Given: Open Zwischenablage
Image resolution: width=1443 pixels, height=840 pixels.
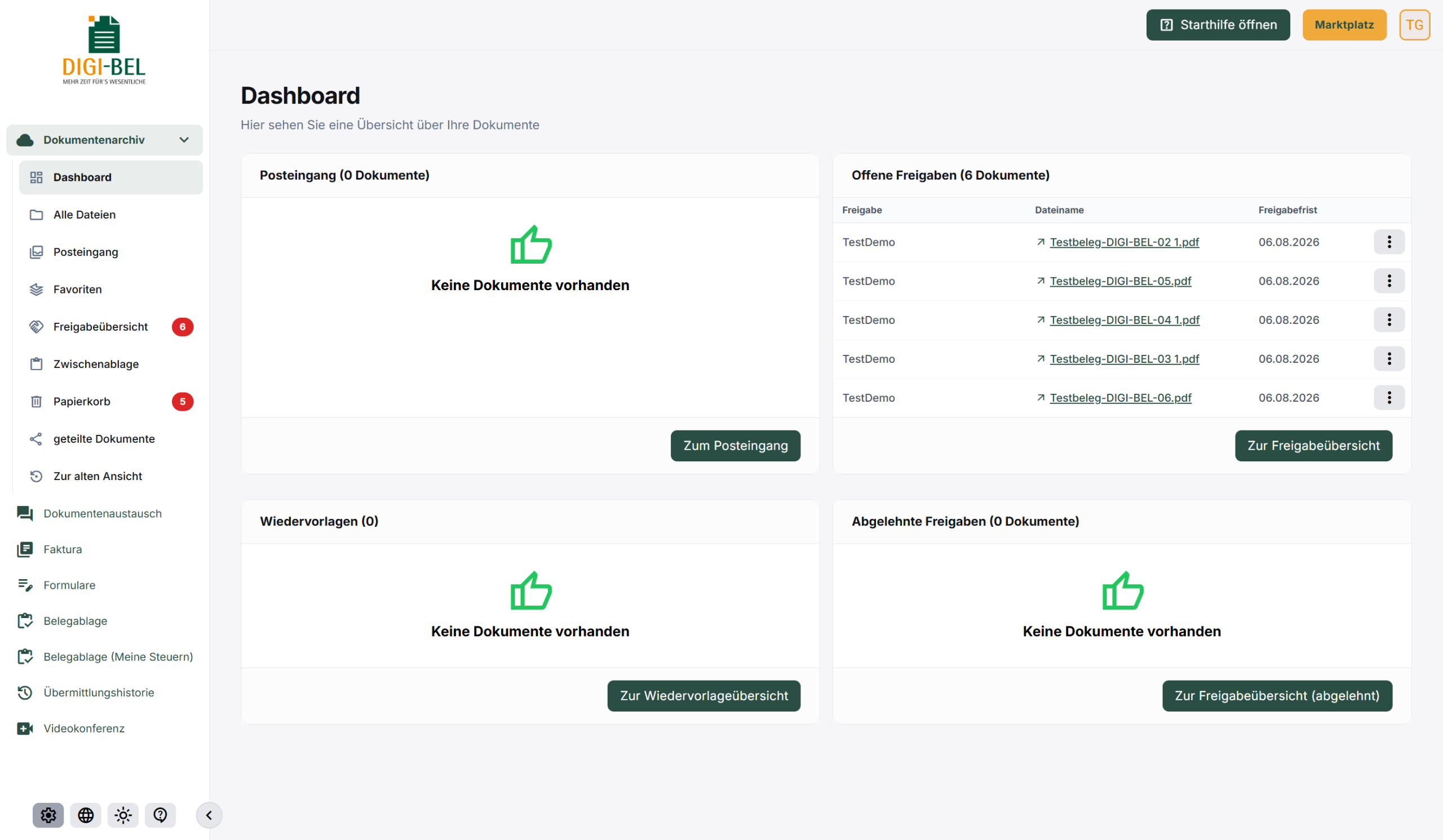Looking at the screenshot, I should coord(110,364).
